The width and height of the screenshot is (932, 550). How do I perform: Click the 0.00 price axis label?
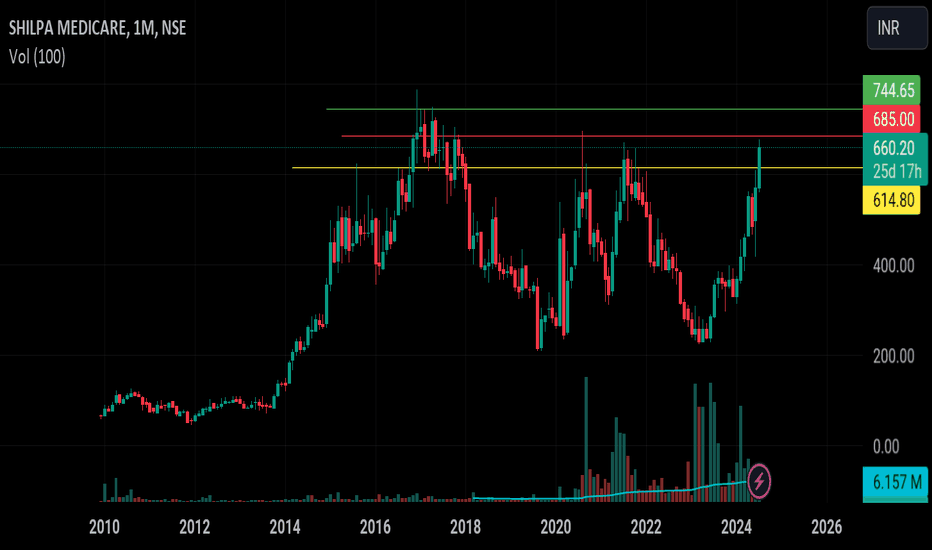tap(886, 447)
